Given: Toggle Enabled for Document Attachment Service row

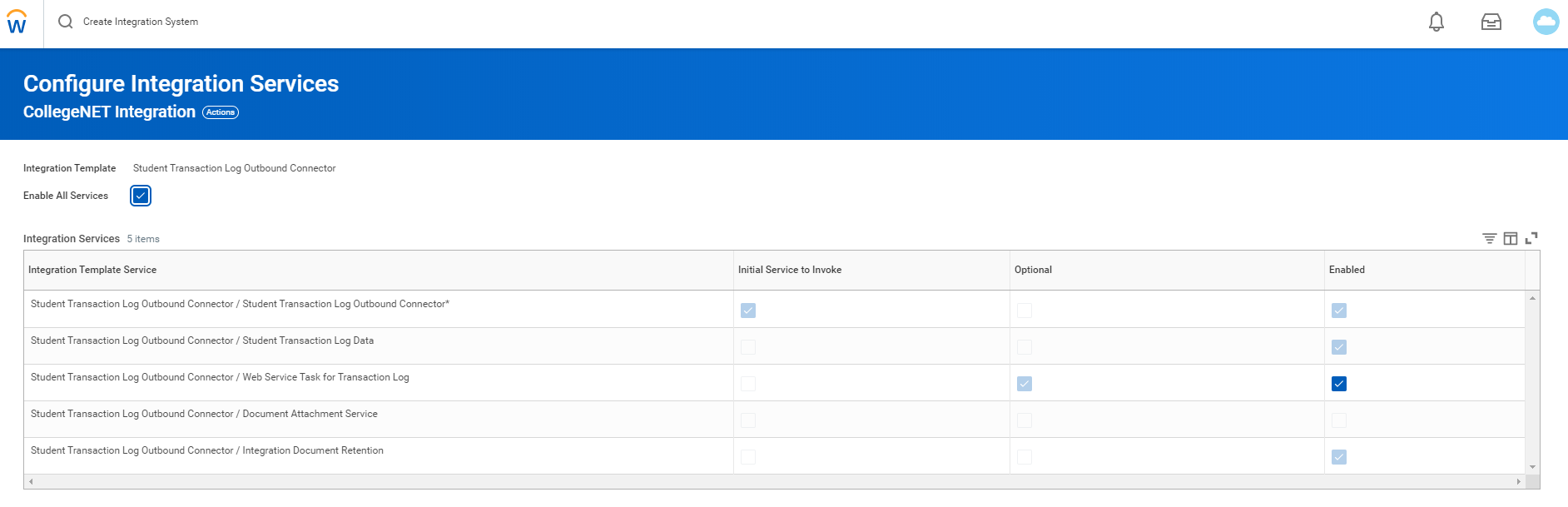Looking at the screenshot, I should coord(1339,420).
